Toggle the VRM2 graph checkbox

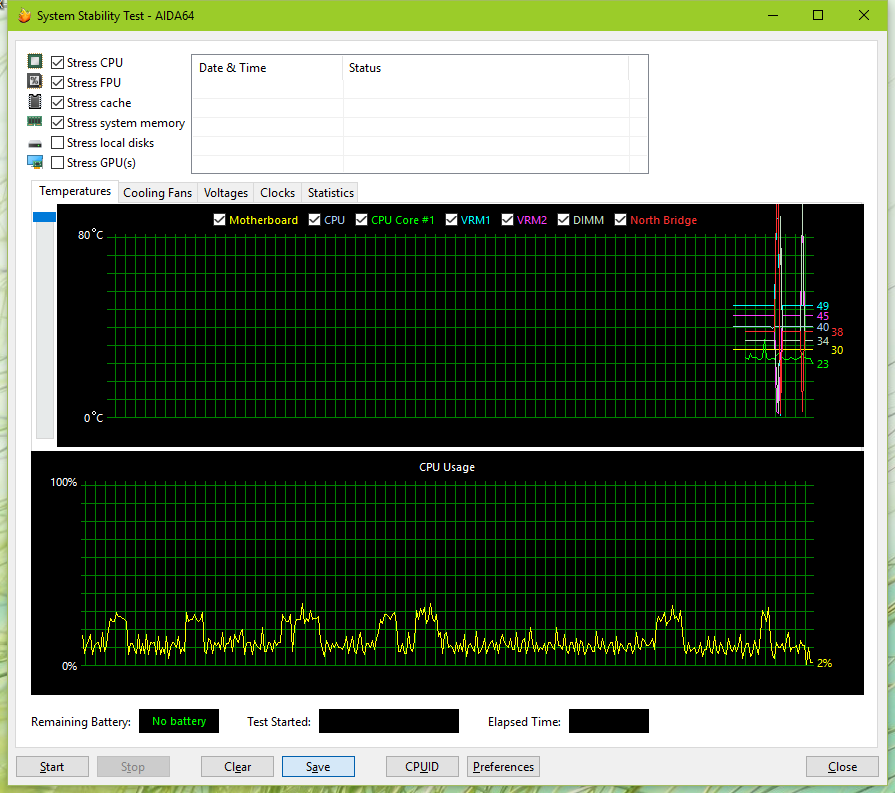[507, 220]
